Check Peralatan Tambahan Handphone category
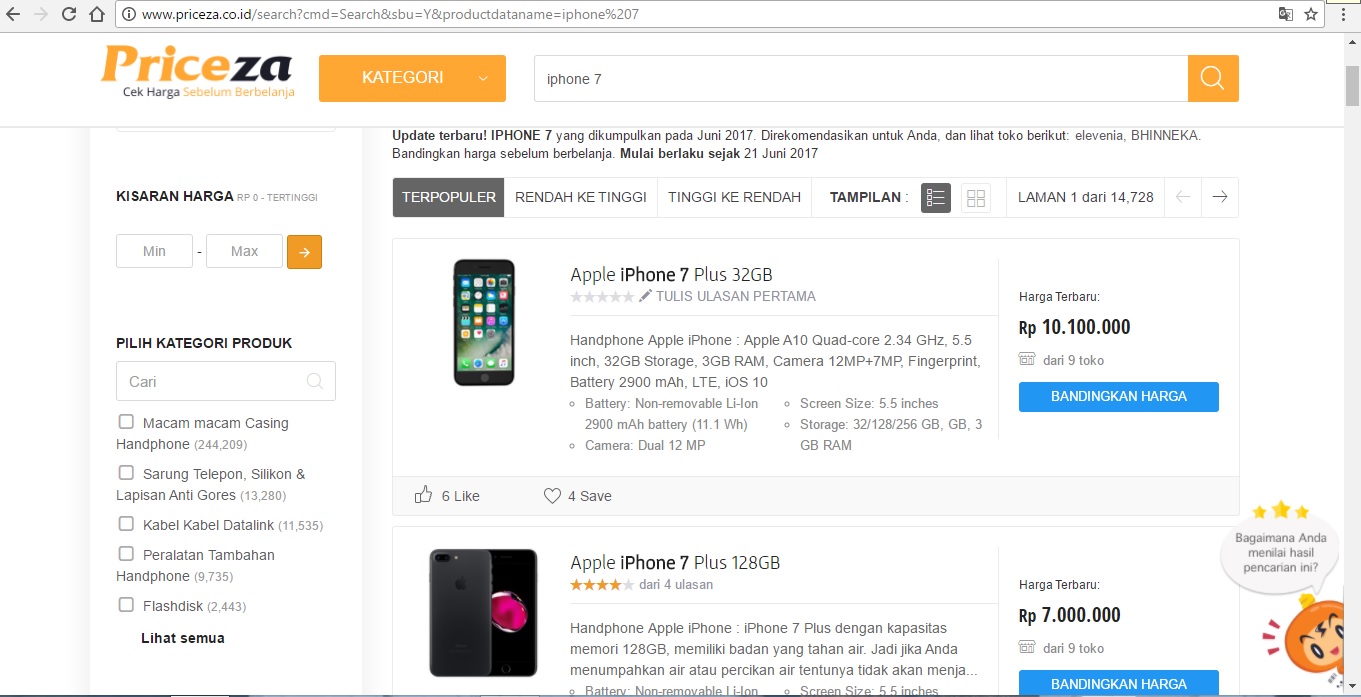Viewport: 1361px width, 697px height. [126, 554]
